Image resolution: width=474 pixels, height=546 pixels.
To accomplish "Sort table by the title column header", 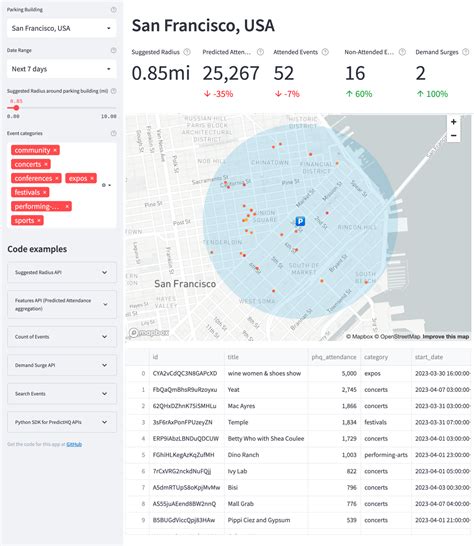I will [266, 357].
